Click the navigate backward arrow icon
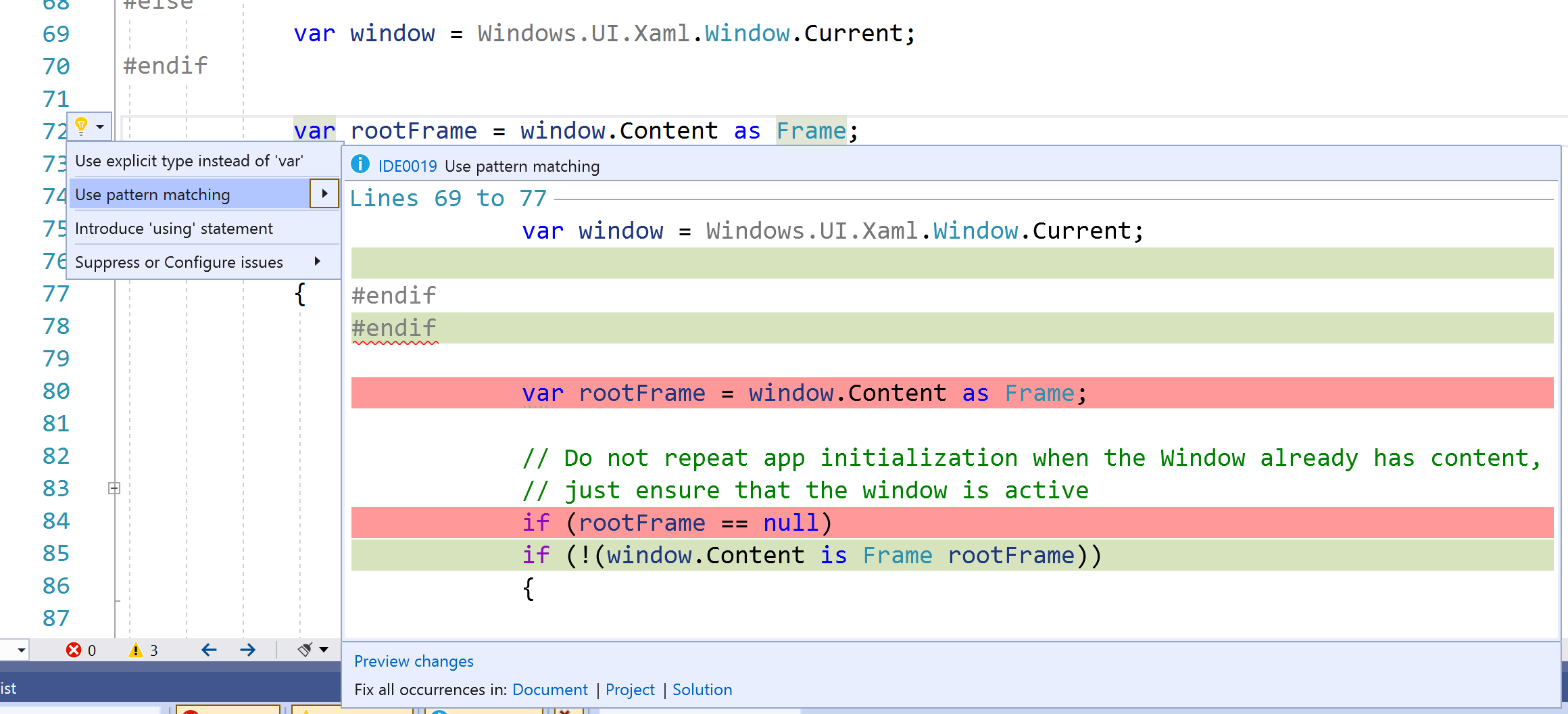The height and width of the screenshot is (714, 1568). [209, 650]
